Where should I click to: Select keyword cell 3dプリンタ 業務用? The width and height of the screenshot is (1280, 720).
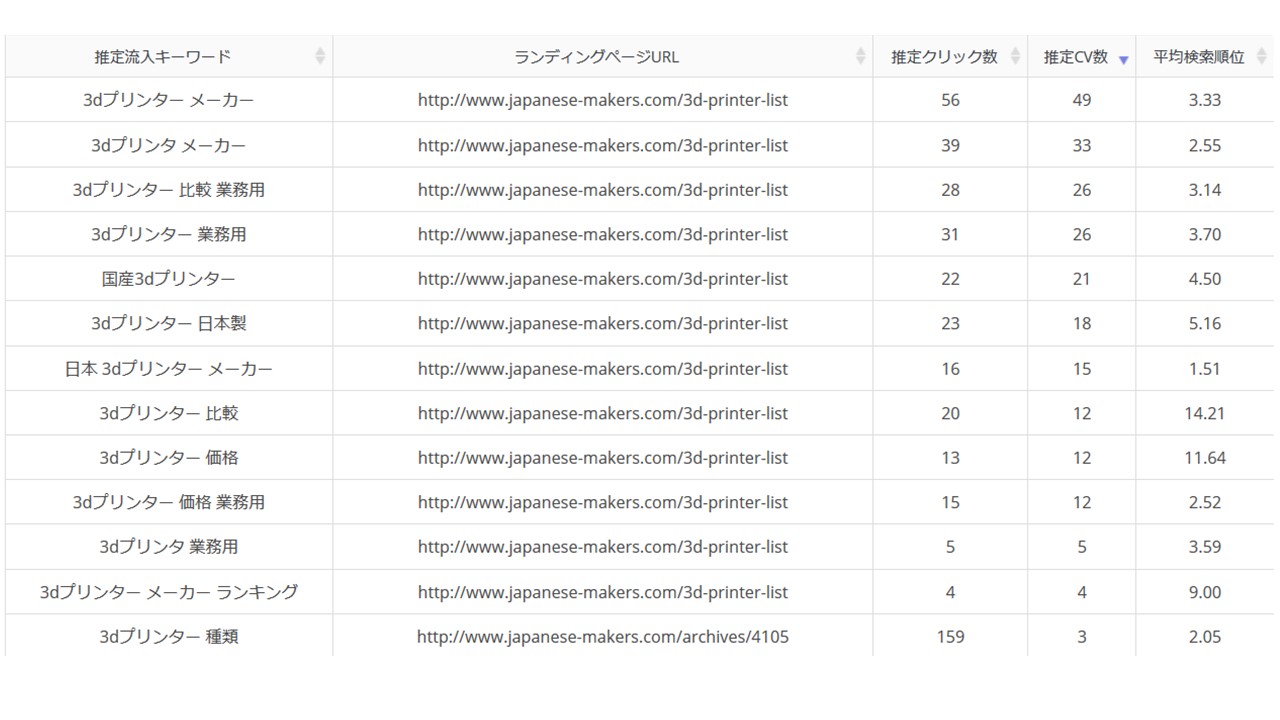[x=169, y=547]
